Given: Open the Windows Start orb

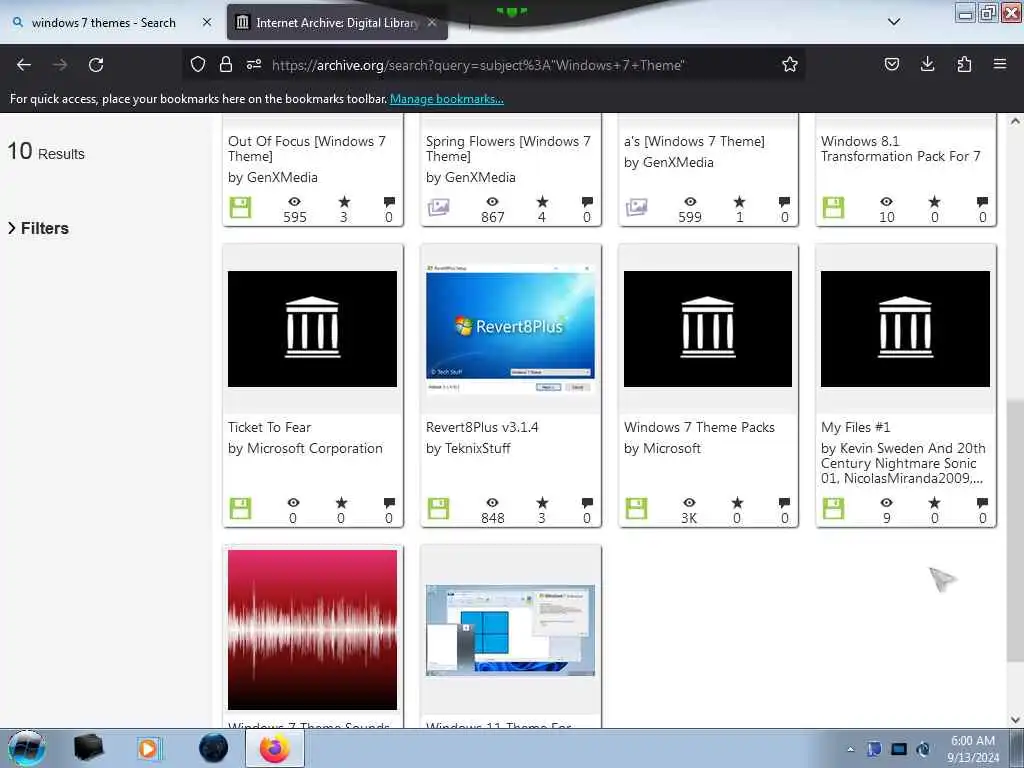Looking at the screenshot, I should click(27, 748).
